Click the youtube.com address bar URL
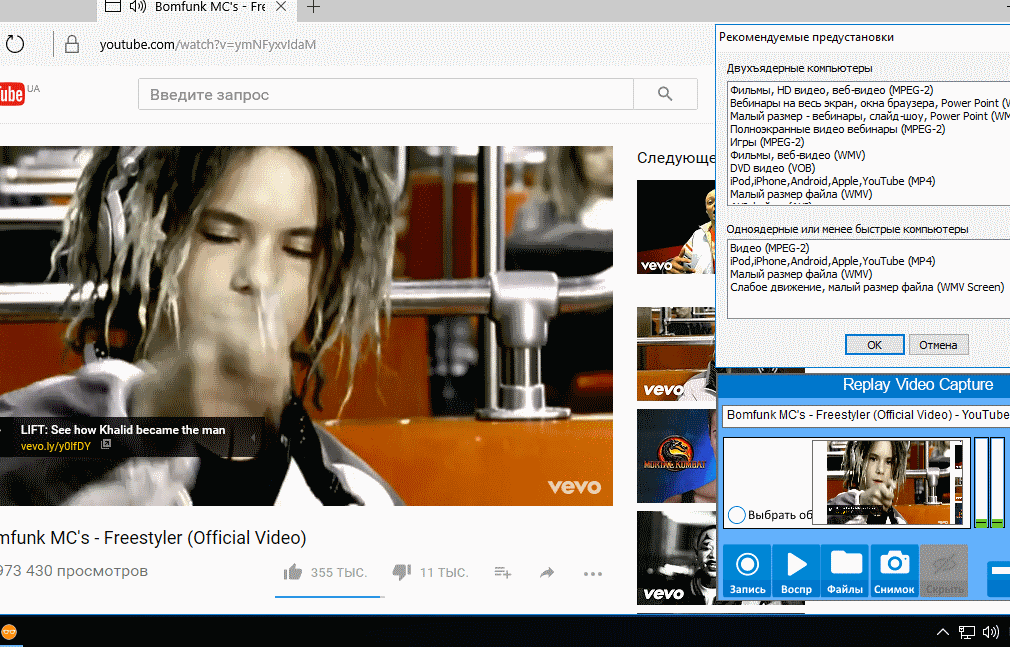 (208, 44)
